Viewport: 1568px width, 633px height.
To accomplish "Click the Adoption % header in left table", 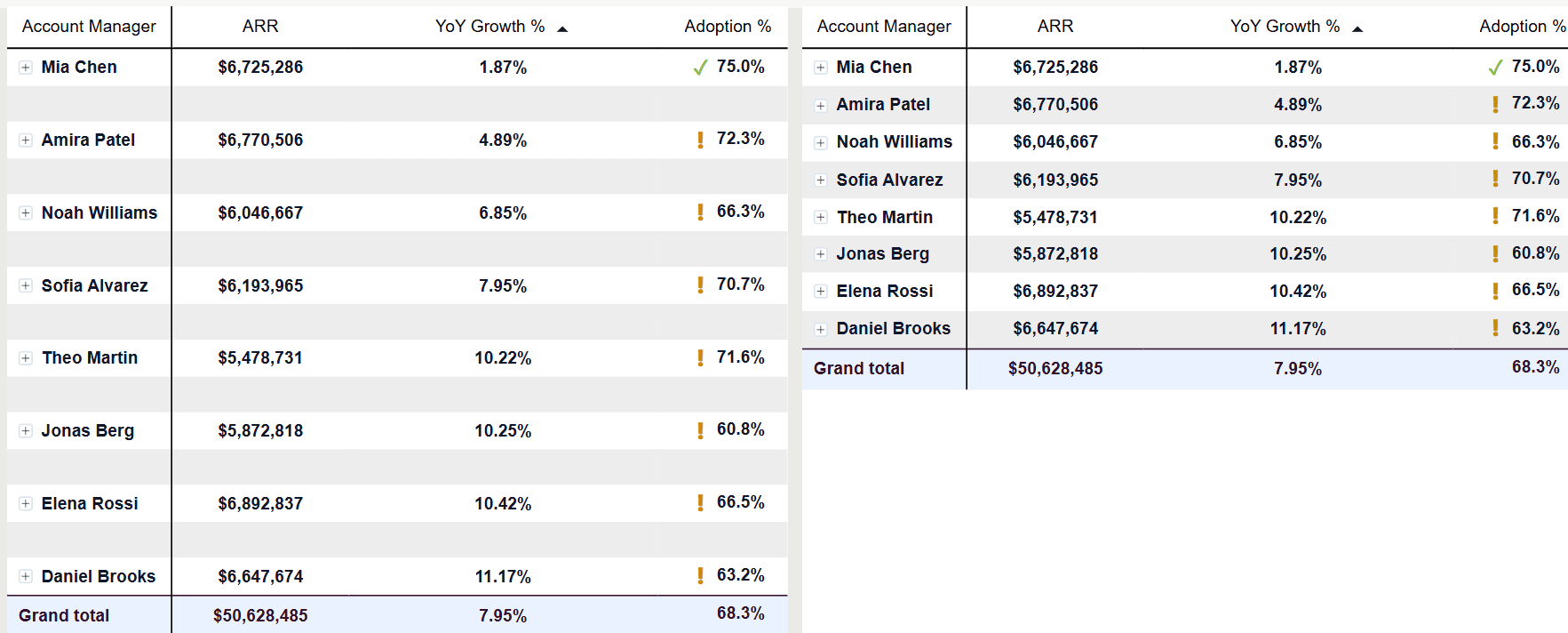I will click(x=728, y=27).
